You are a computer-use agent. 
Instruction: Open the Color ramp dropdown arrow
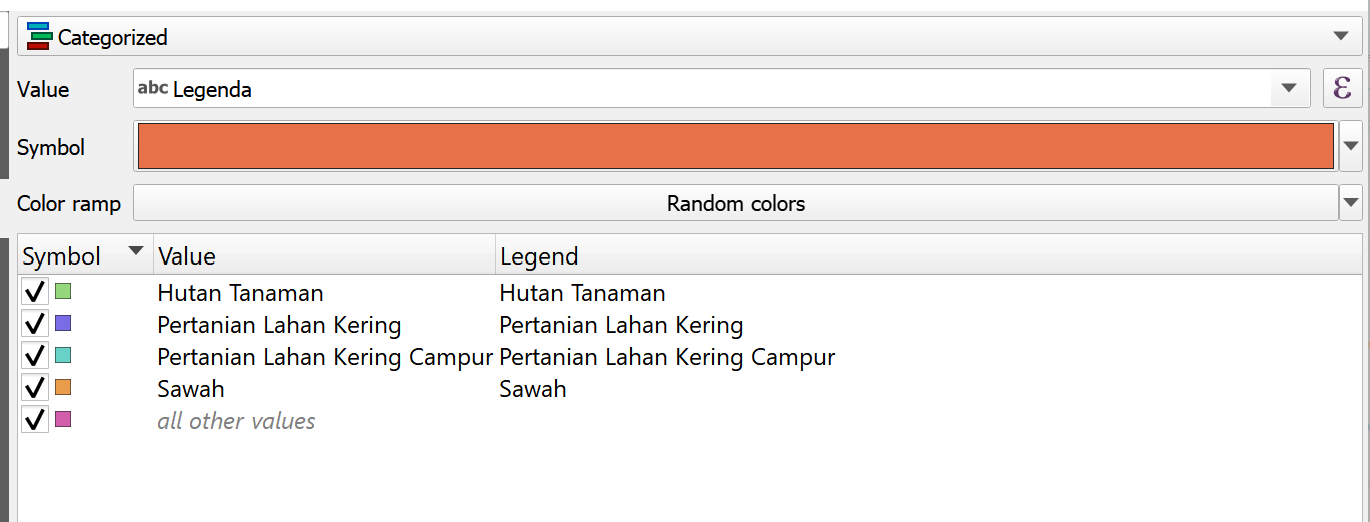[1351, 203]
